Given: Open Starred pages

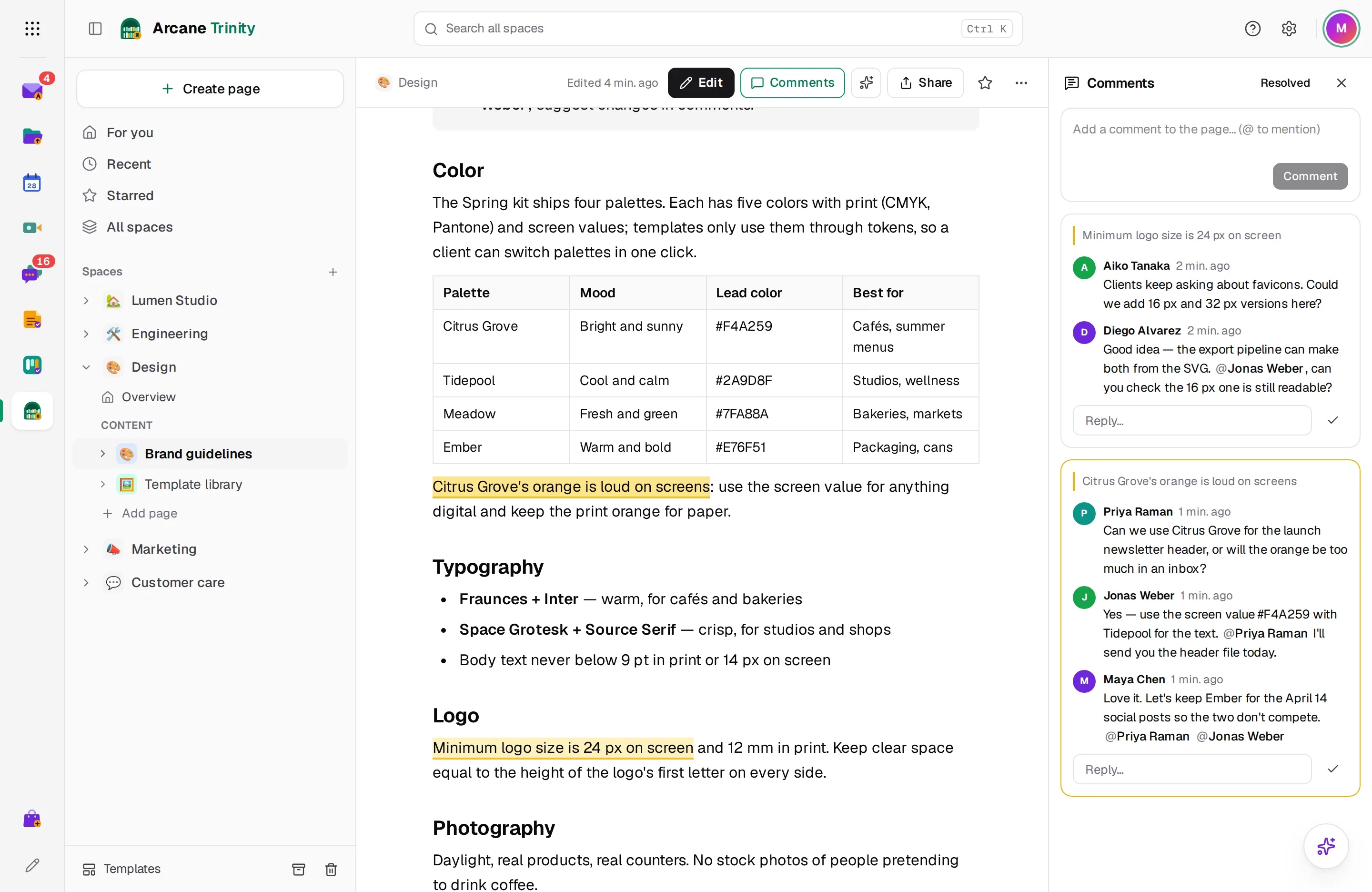Looking at the screenshot, I should 211,195.
